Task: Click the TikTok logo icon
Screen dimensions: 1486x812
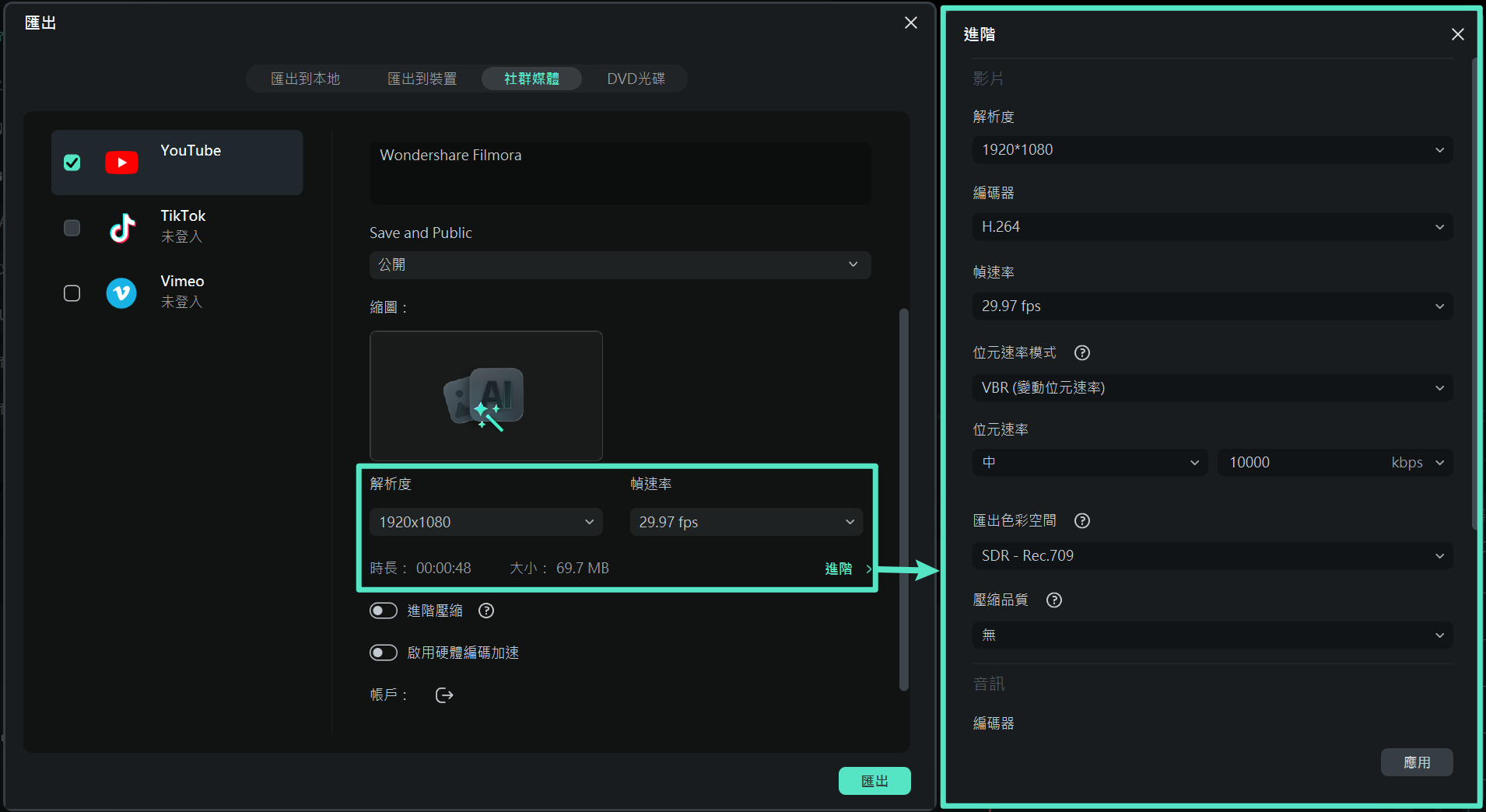Action: tap(121, 228)
